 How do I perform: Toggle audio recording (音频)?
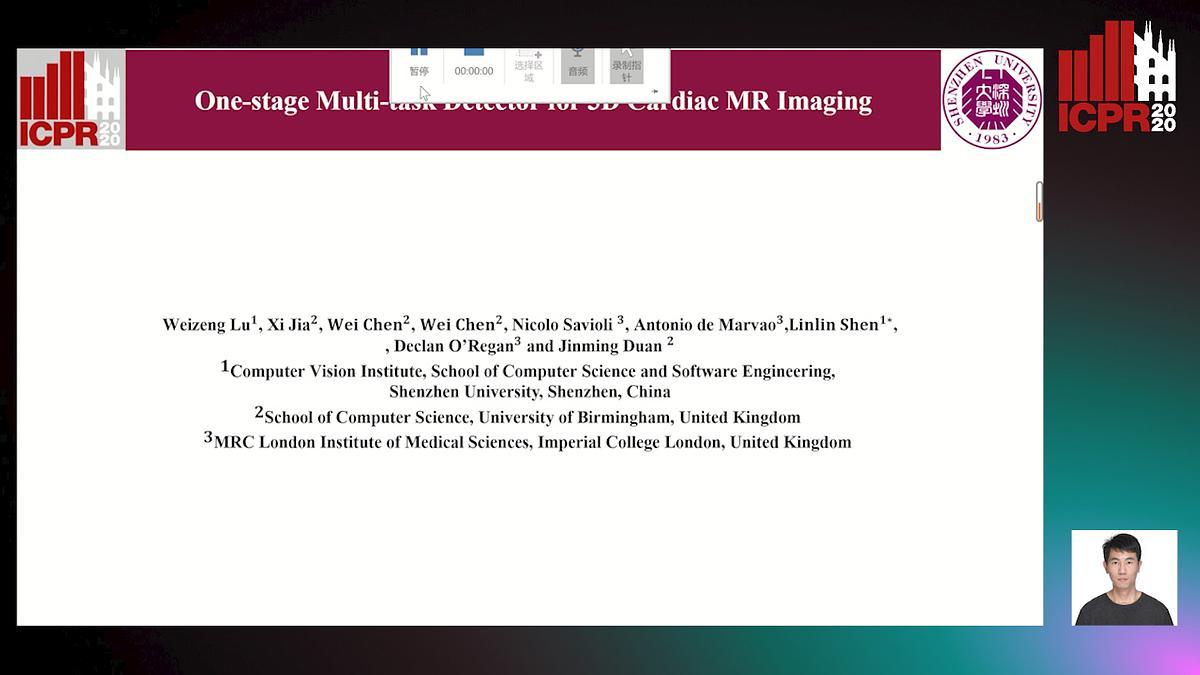pyautogui.click(x=578, y=64)
